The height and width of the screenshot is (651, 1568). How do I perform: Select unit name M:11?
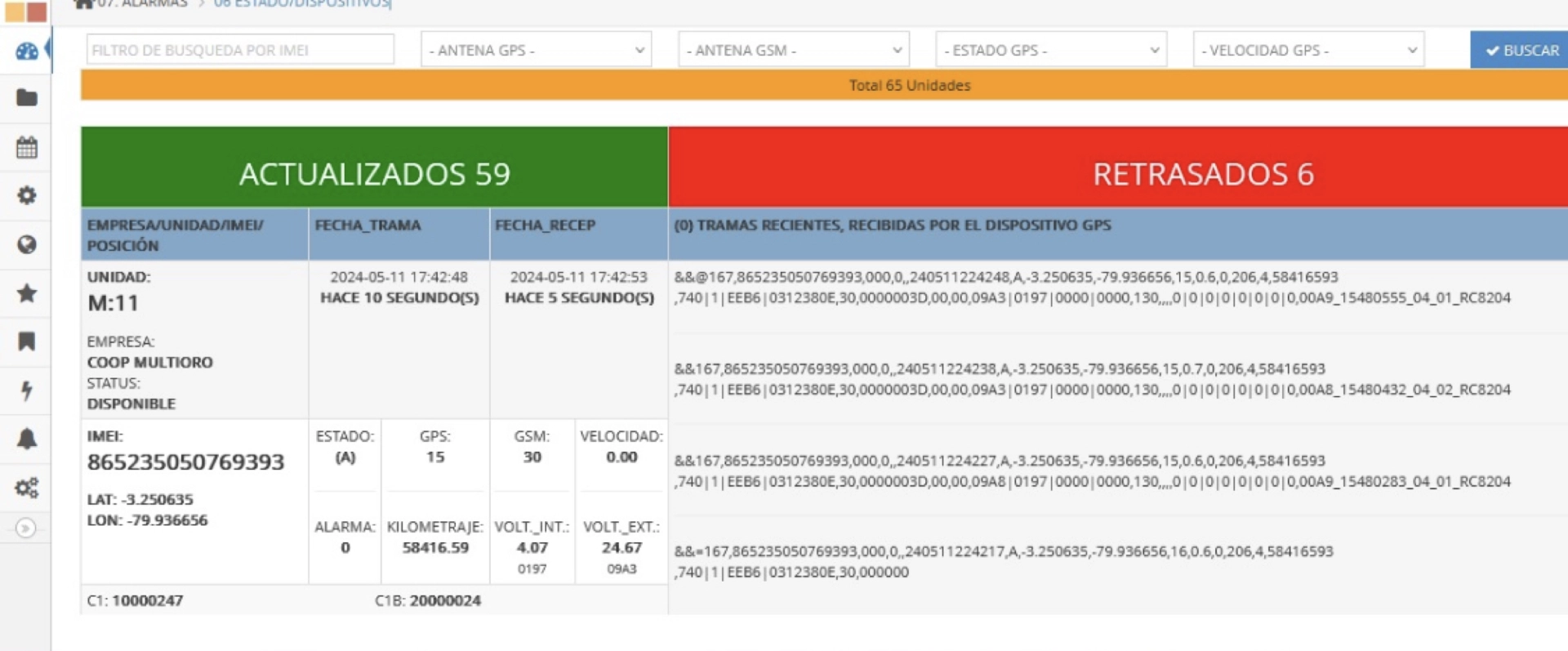[x=114, y=303]
